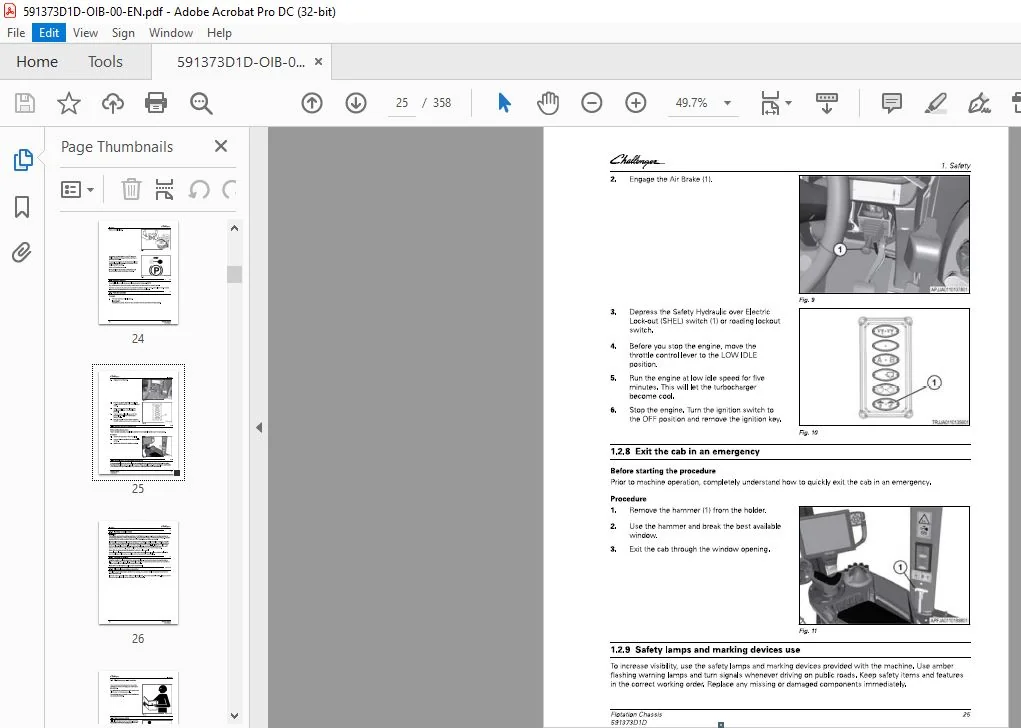Click the 'Page Thumbnails' panel title

point(117,147)
